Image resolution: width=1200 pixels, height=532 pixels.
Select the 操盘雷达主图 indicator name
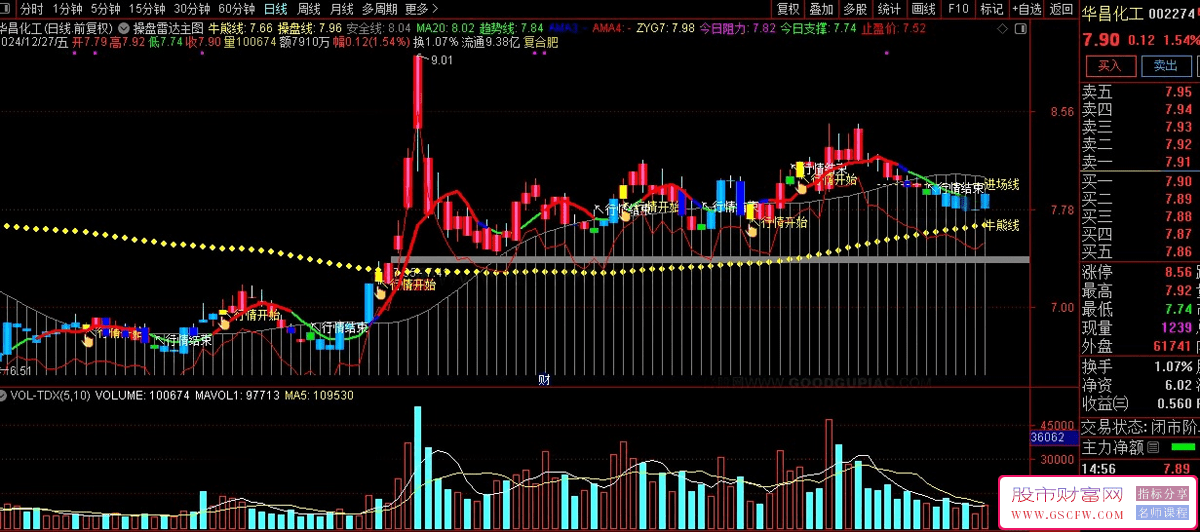(167, 28)
